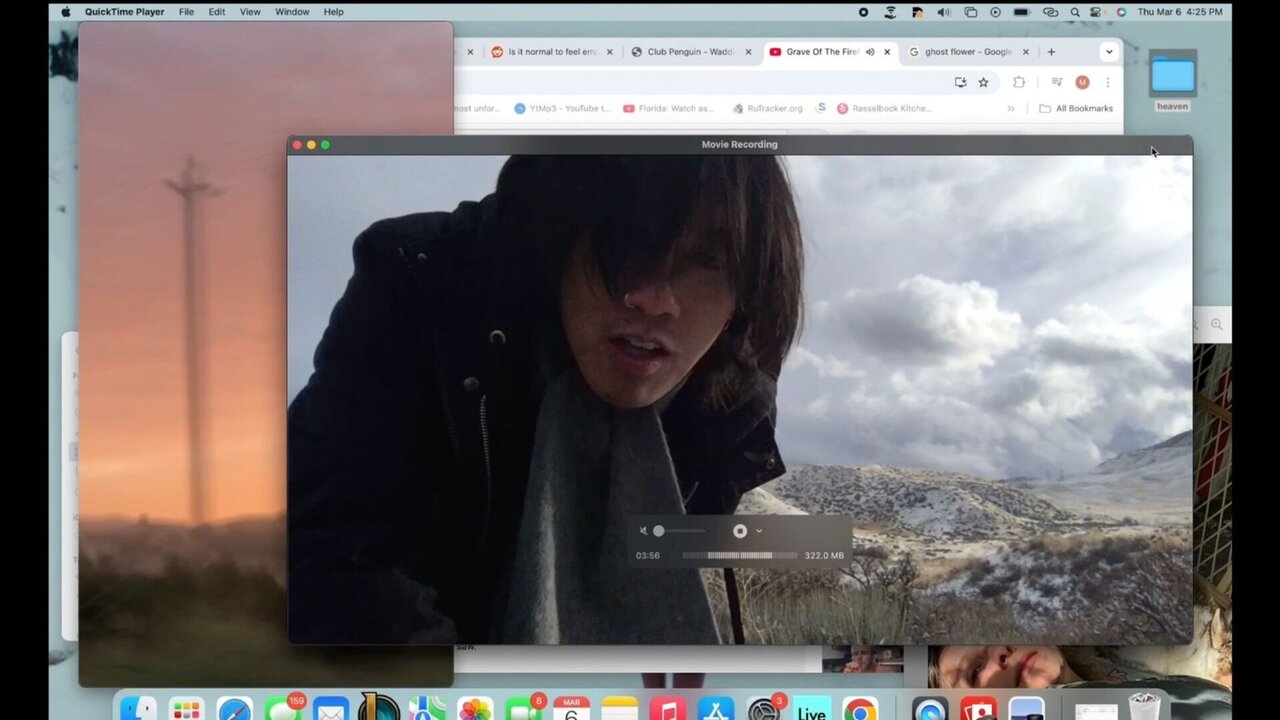Image resolution: width=1280 pixels, height=720 pixels.
Task: Open Photos from the Dock
Action: [475, 710]
